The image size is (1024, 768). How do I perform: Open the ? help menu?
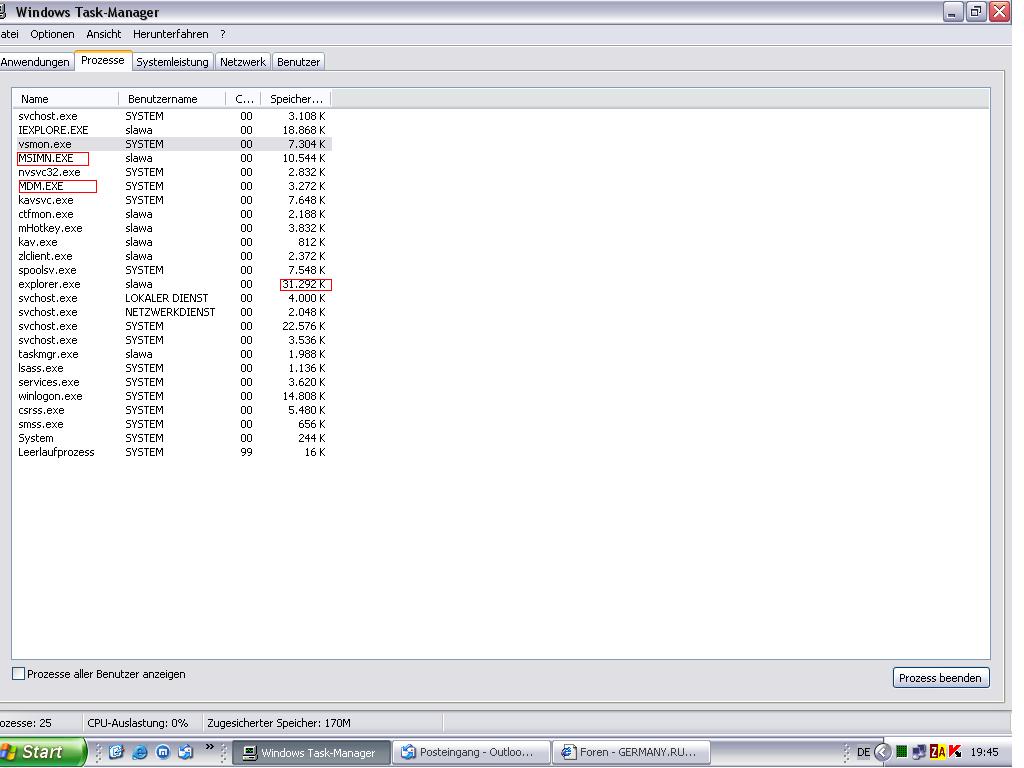click(223, 34)
